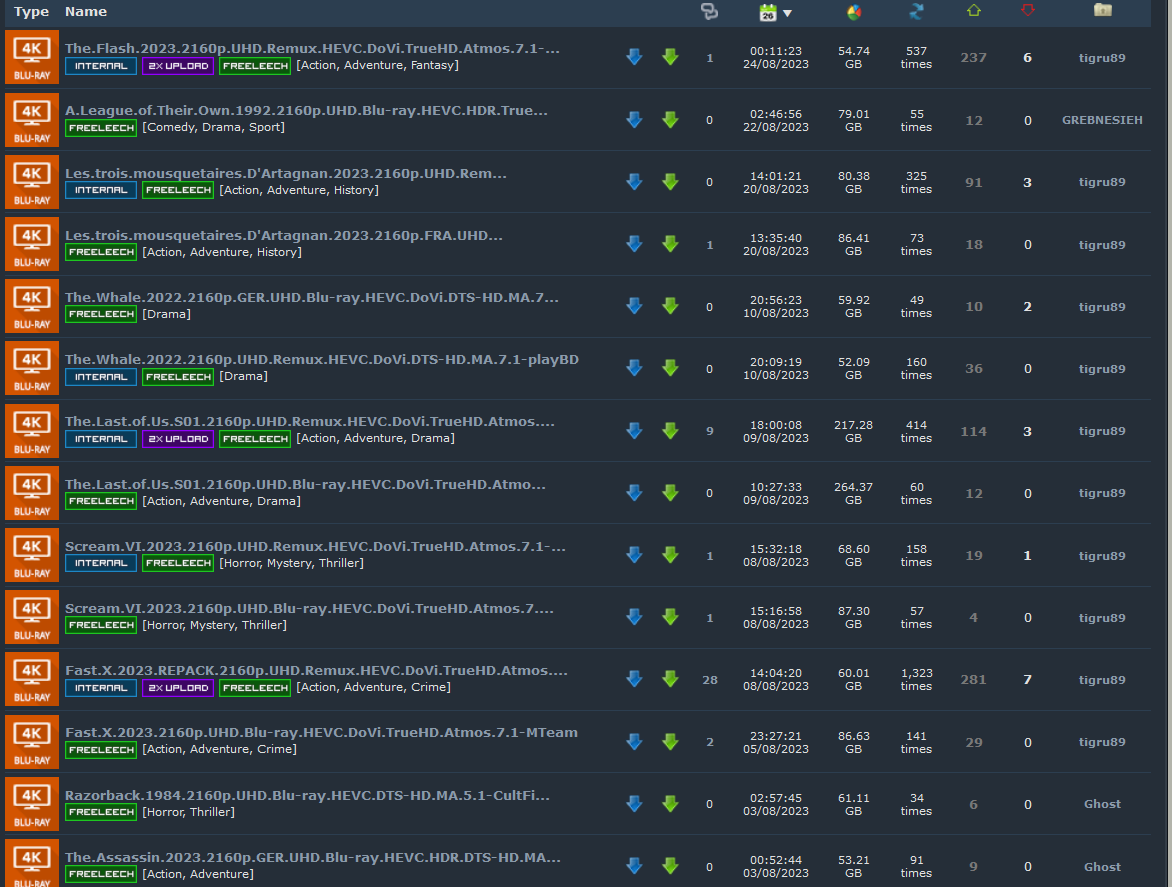Click comment count 28 on Fast.X REPACK row
The height and width of the screenshot is (887, 1172).
[709, 680]
